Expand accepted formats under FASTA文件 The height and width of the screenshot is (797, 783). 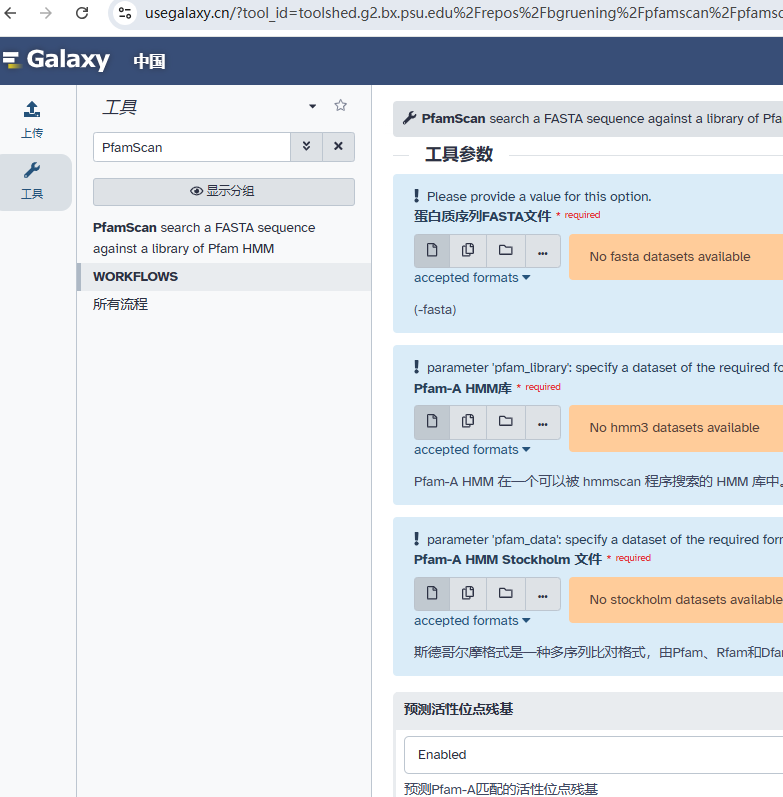point(472,278)
